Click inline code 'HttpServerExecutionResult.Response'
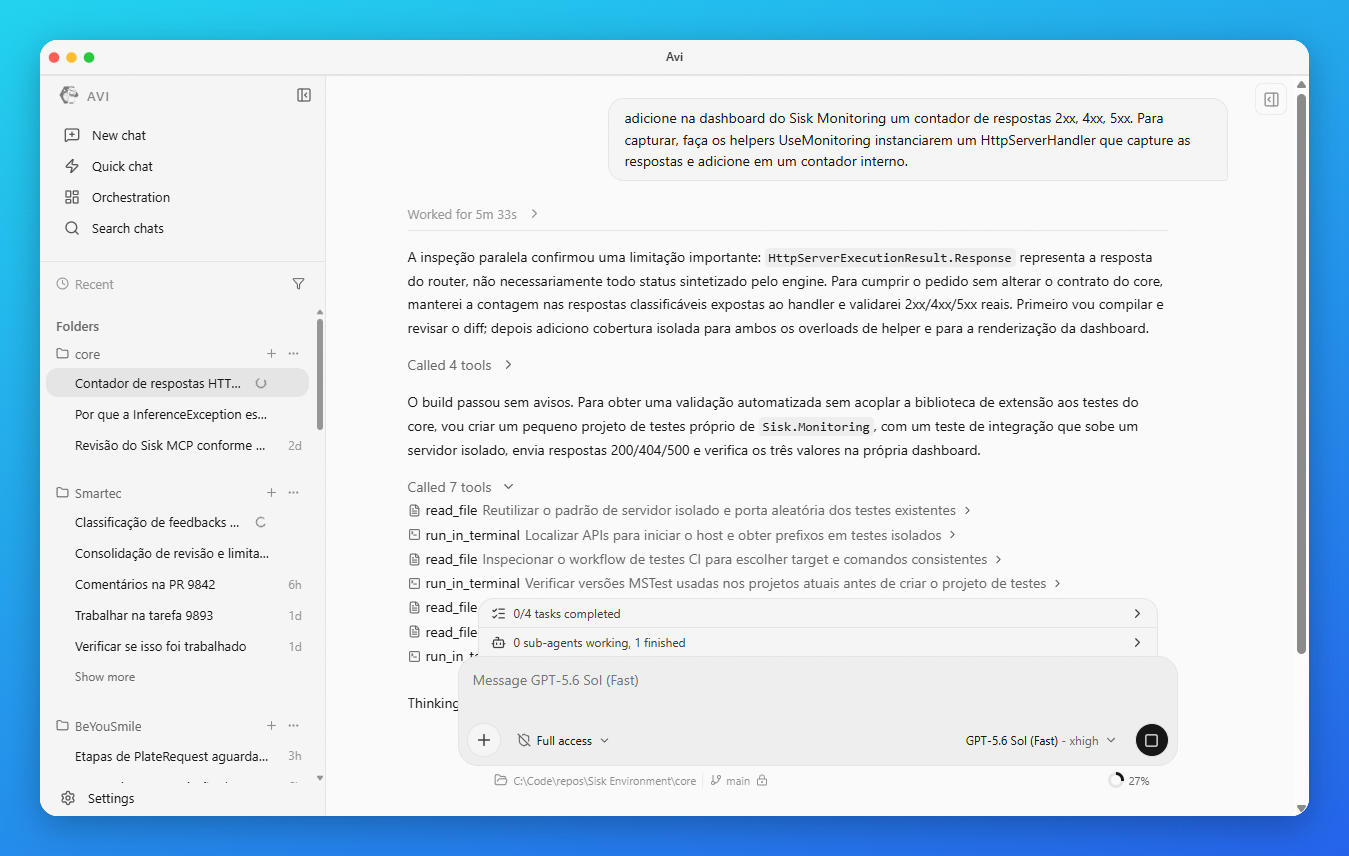Viewport: 1349px width, 856px height. pyautogui.click(x=891, y=257)
